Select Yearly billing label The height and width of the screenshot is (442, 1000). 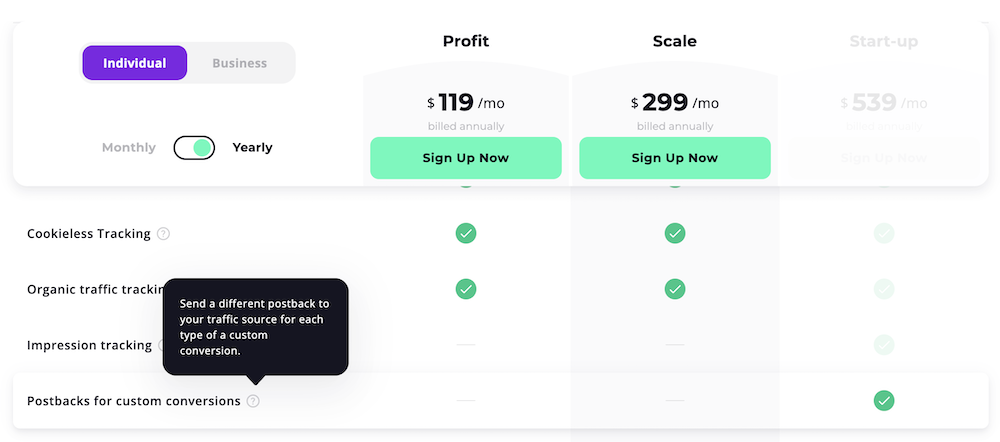pos(252,148)
